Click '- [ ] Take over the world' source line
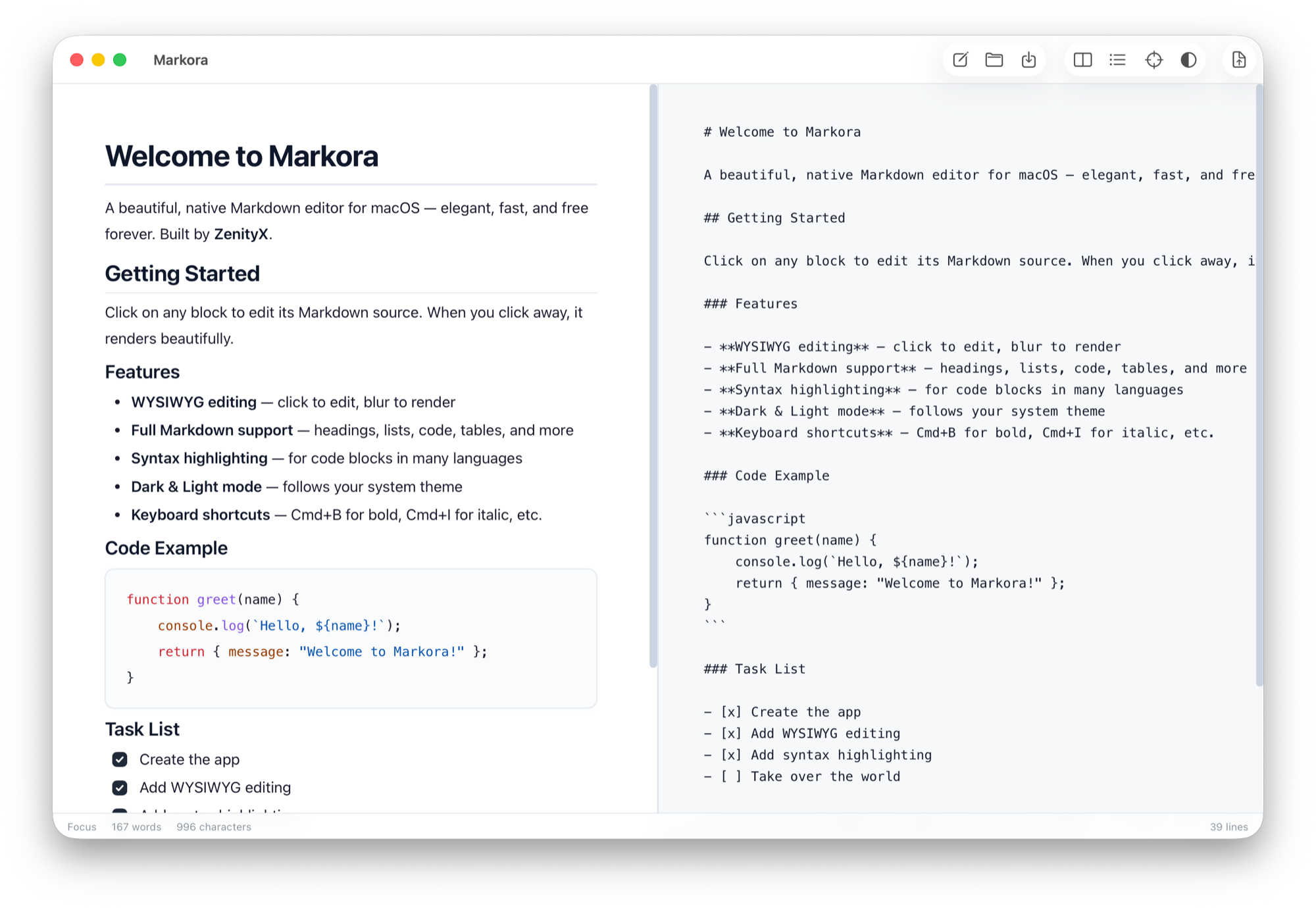Viewport: 1316px width, 908px height. coord(801,776)
